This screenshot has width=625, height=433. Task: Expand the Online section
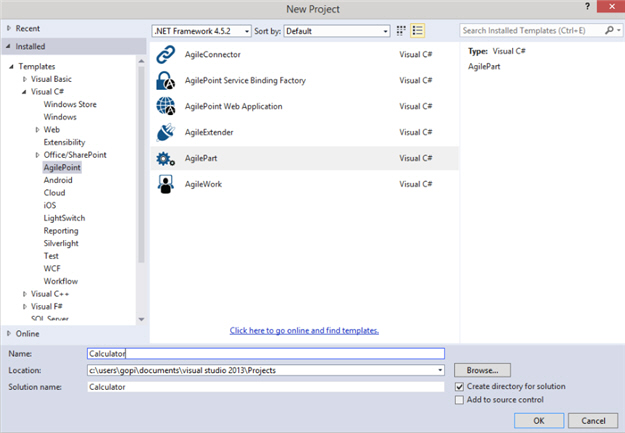[x=9, y=334]
